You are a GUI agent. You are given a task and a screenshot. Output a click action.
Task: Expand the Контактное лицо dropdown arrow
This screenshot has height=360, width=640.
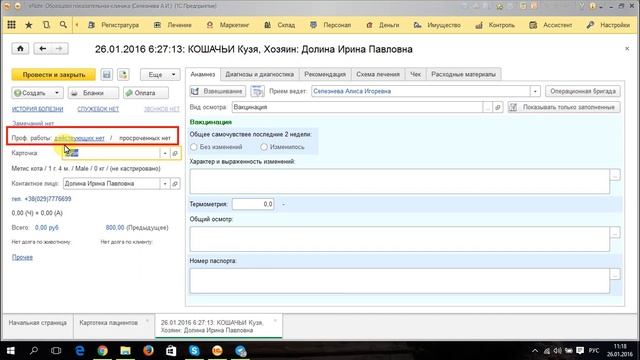(x=165, y=184)
